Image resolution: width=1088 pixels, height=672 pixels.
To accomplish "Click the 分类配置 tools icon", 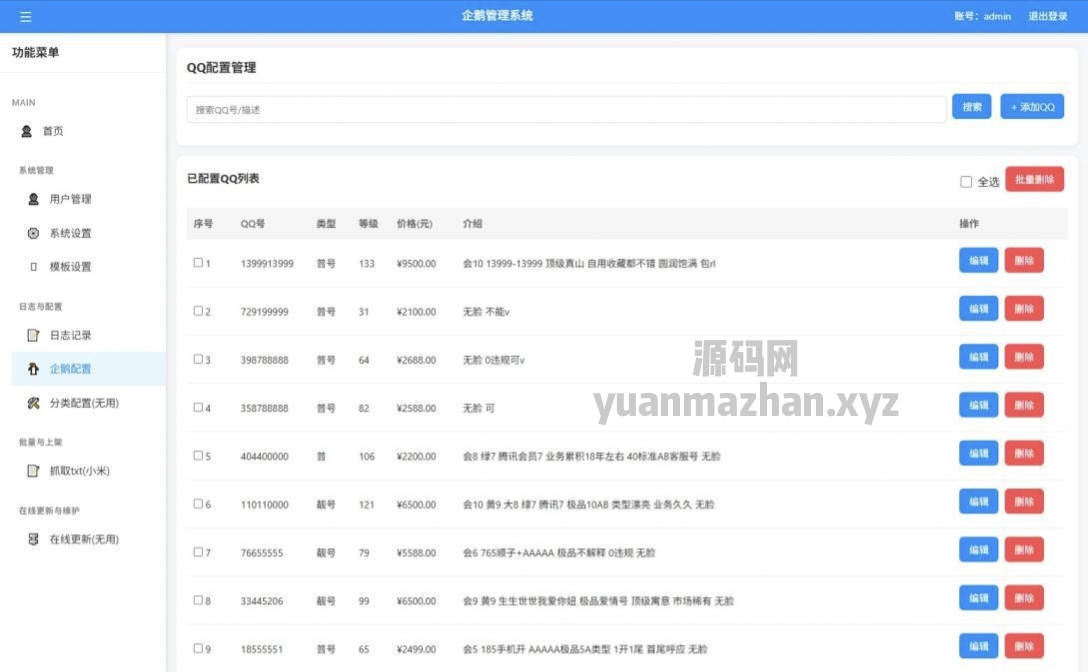I will [34, 403].
